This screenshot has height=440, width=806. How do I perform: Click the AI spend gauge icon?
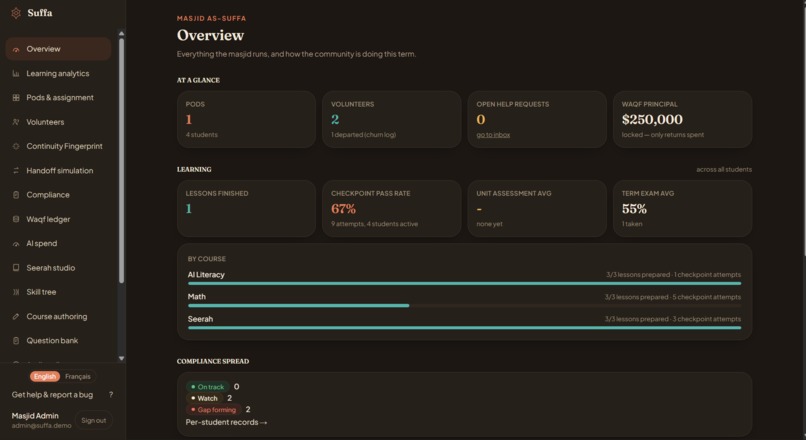point(16,244)
